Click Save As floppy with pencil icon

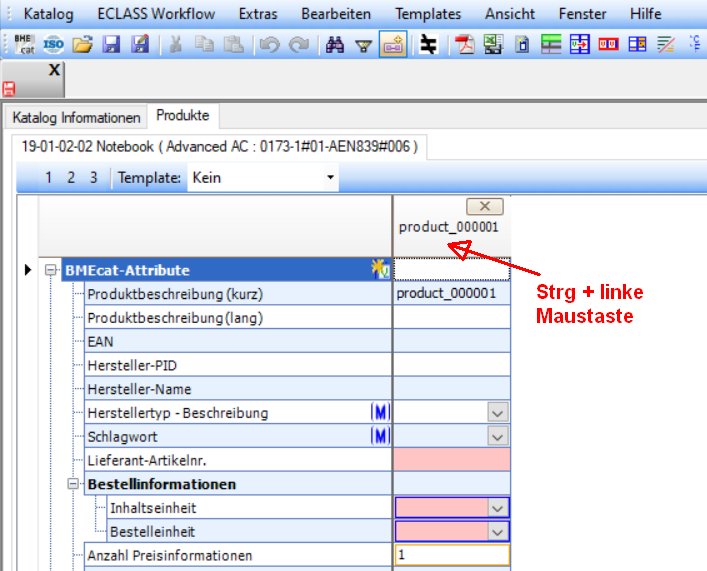[140, 44]
